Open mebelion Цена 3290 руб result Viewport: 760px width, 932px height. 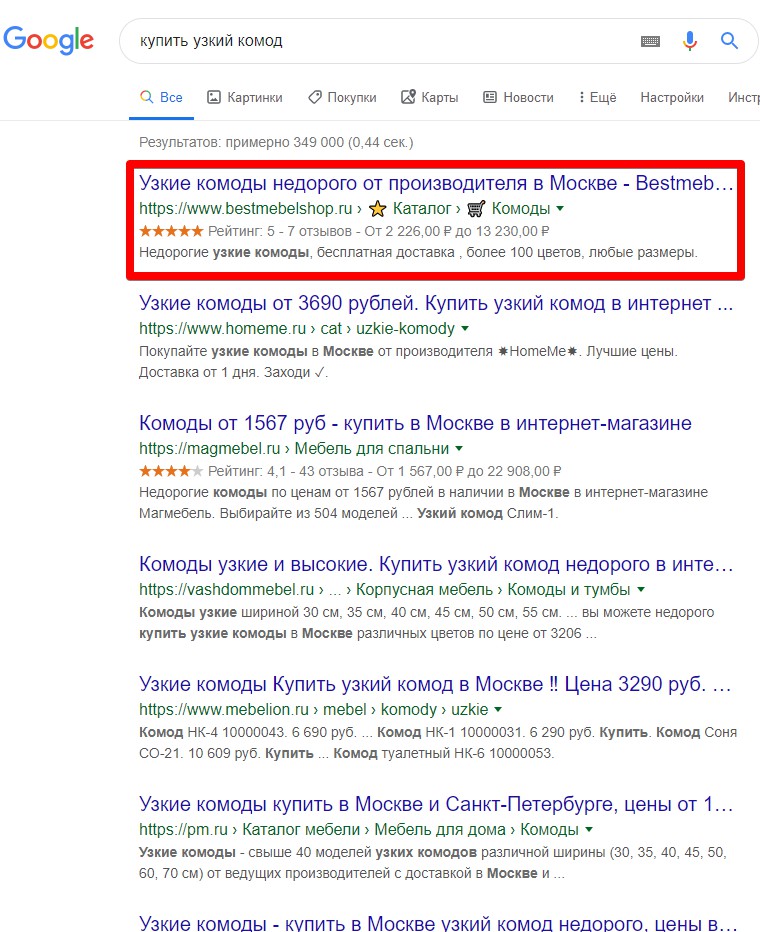(435, 684)
